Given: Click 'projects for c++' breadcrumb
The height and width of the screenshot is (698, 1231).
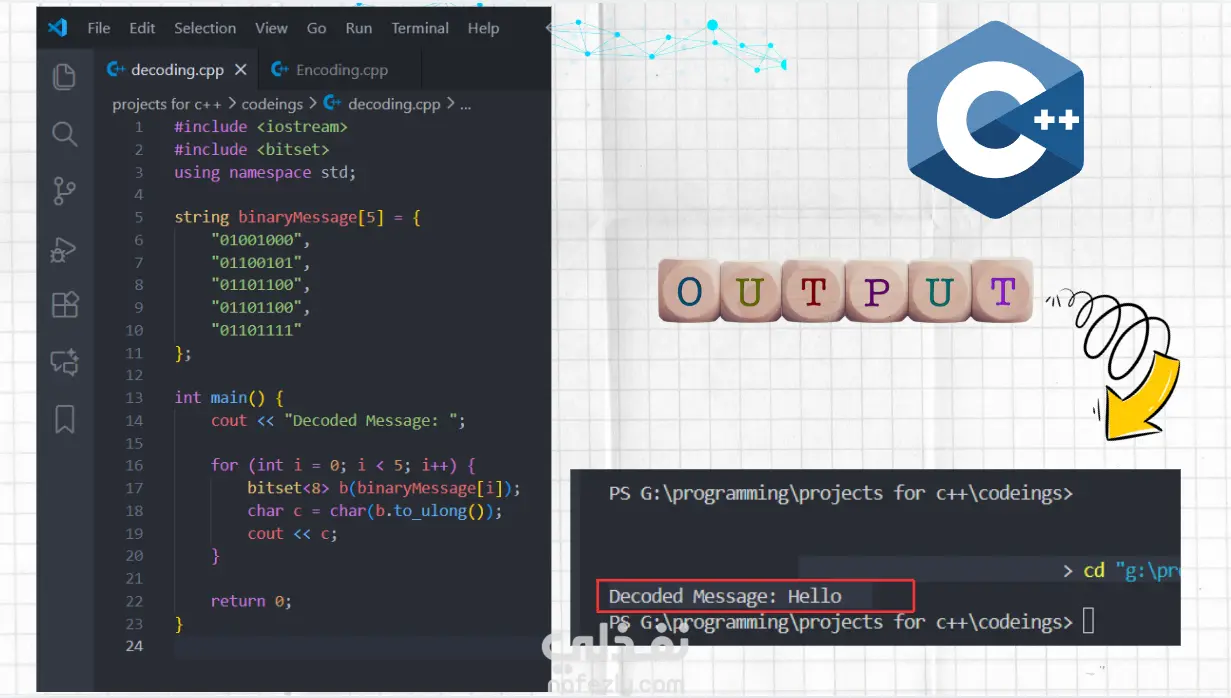Looking at the screenshot, I should point(167,104).
